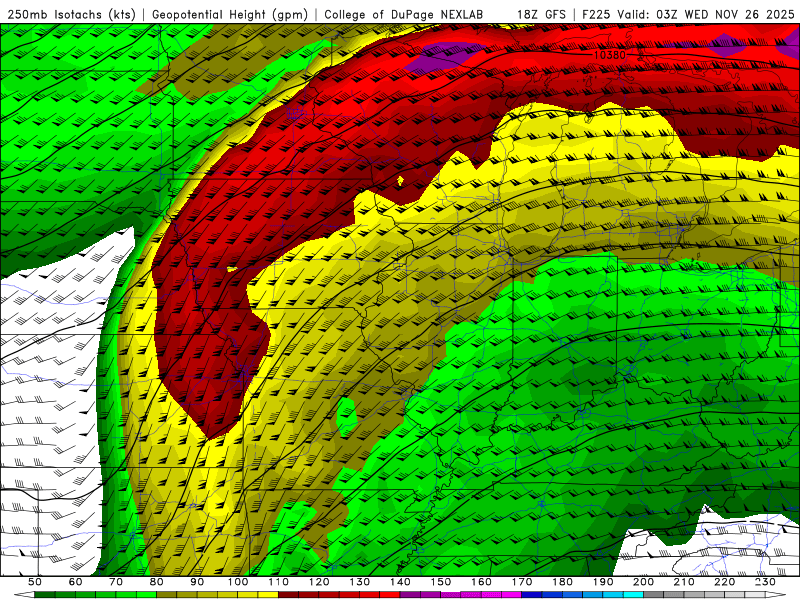Screen dimensions: 800x600
Task: Click the 230 kt legend value
Action: [765, 582]
